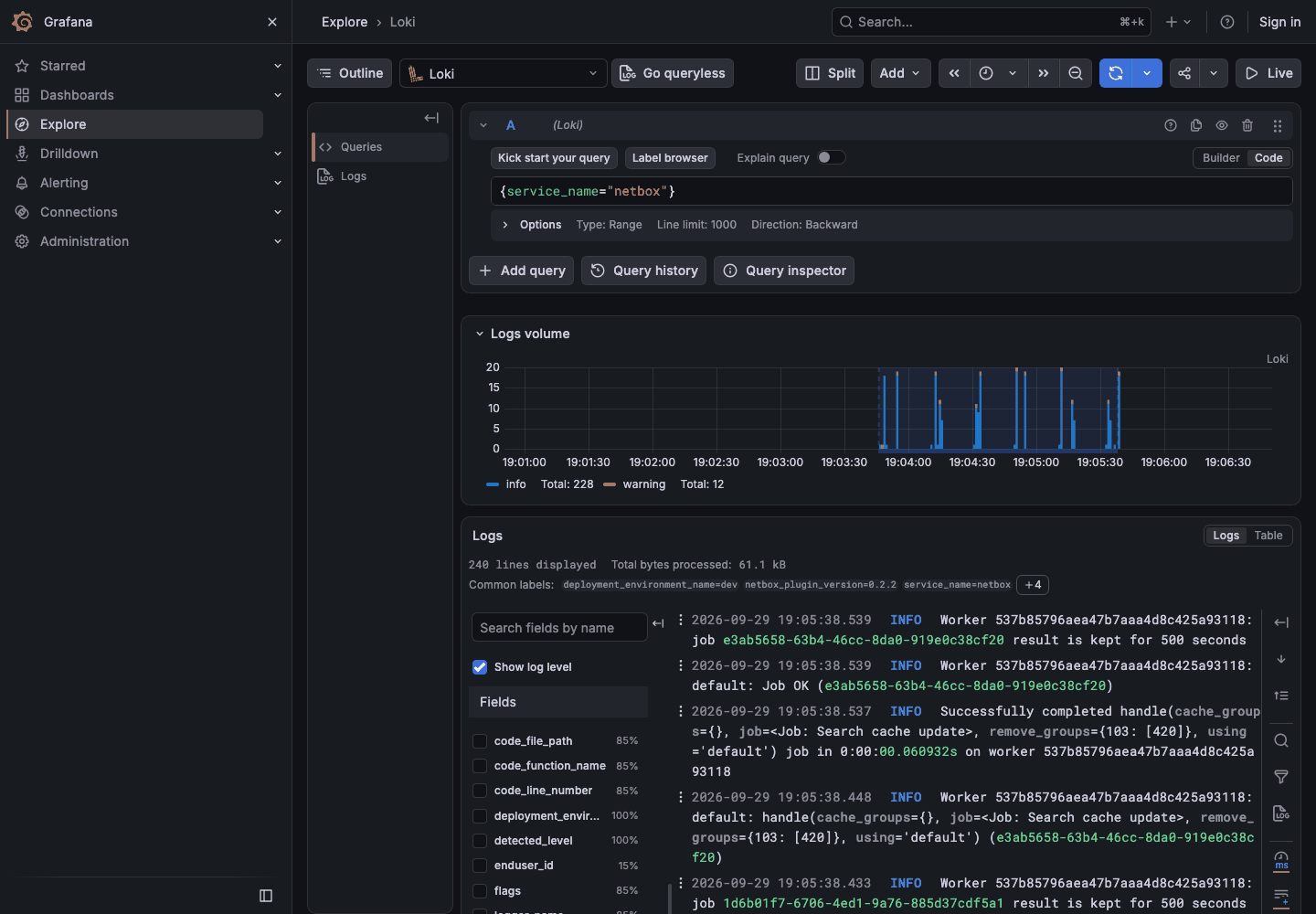Screen dimensions: 1316x914
Task: Select Logs in the outline
Action: pos(354,176)
